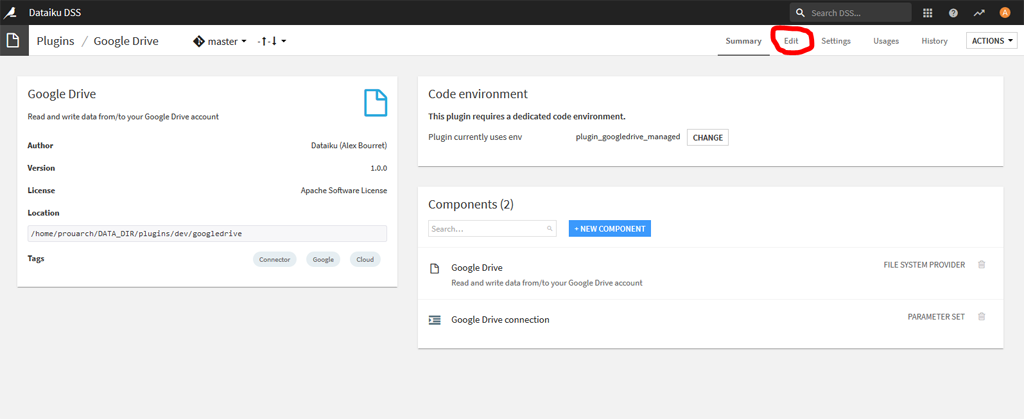This screenshot has width=1024, height=419.
Task: Select the Connector tag chip
Action: click(x=274, y=259)
